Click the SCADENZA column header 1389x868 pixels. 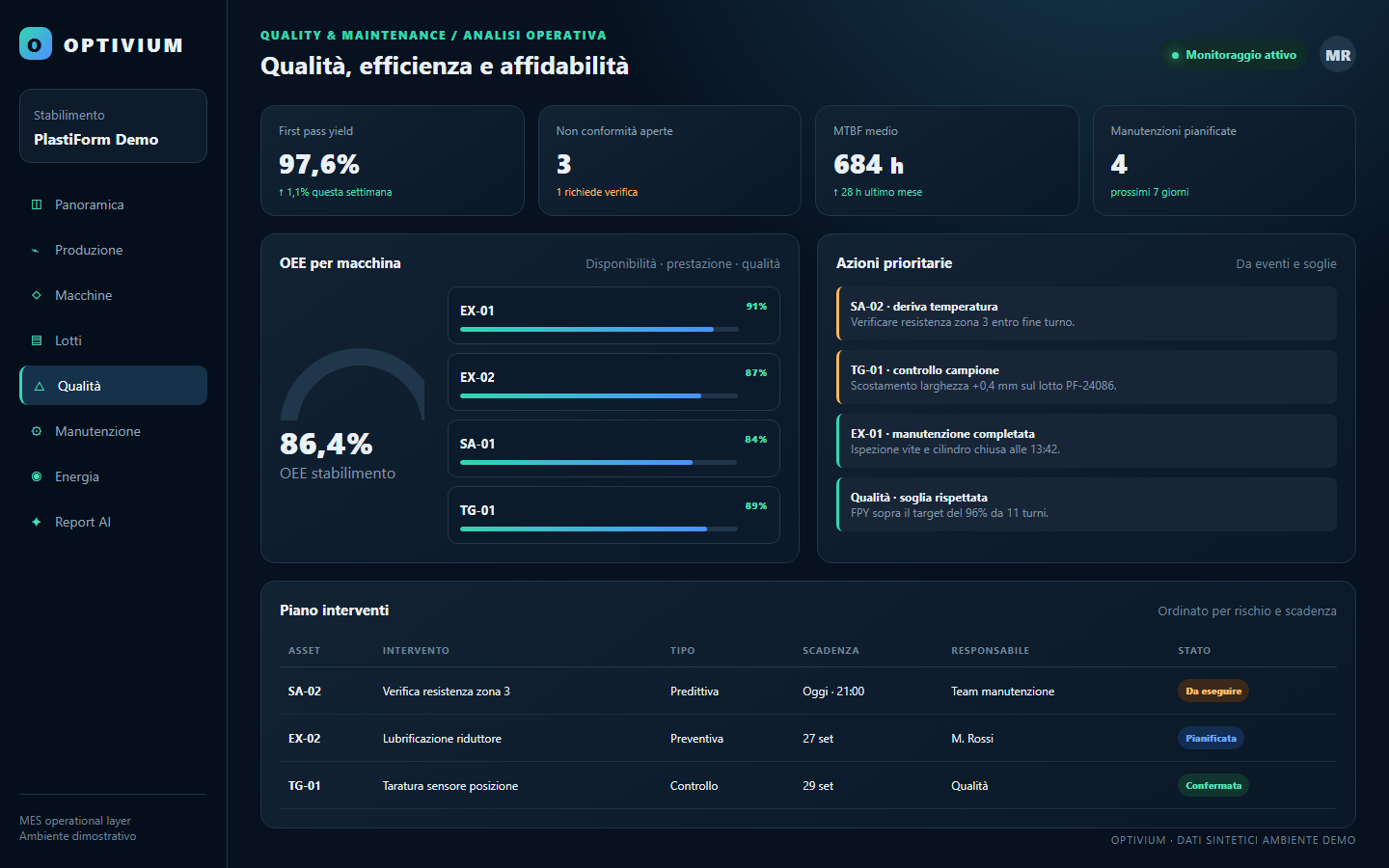click(831, 651)
